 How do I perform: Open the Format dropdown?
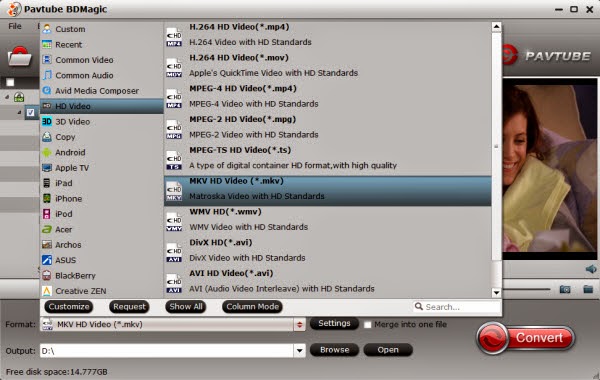[300, 325]
